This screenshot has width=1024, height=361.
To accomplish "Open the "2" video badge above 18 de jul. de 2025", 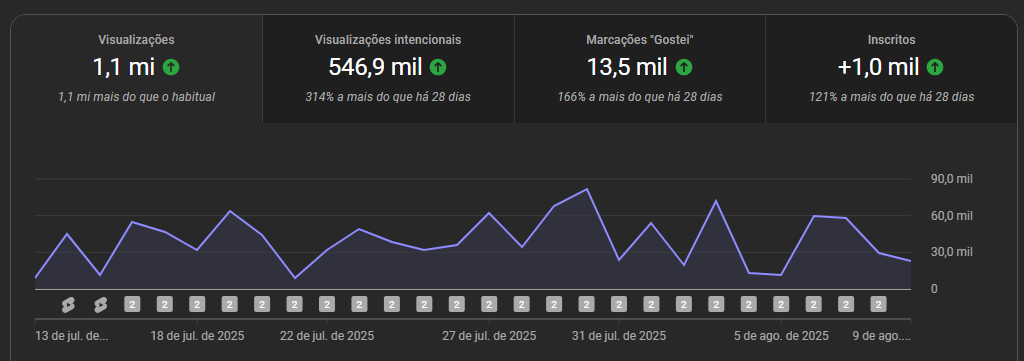I will 197,305.
